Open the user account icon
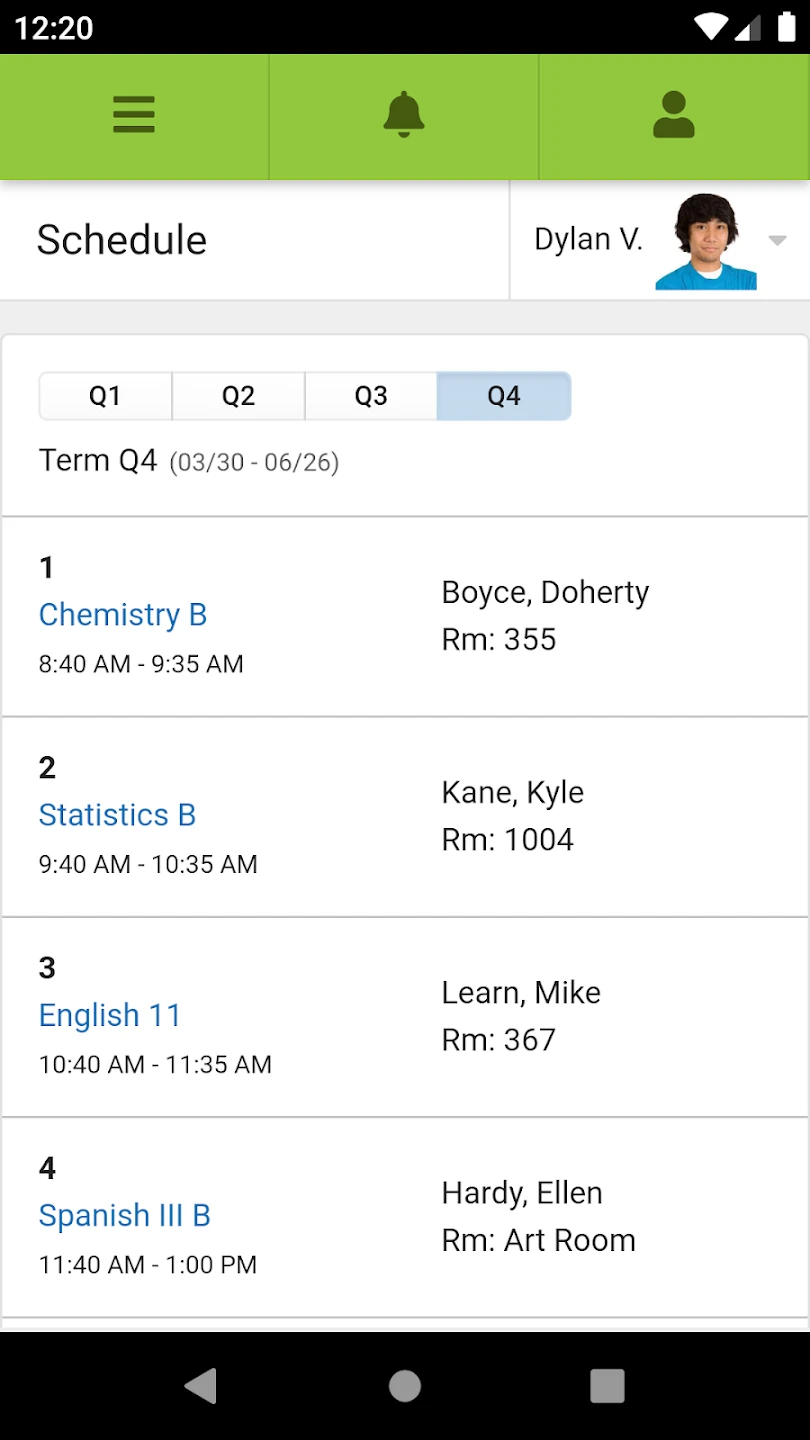 click(x=674, y=115)
